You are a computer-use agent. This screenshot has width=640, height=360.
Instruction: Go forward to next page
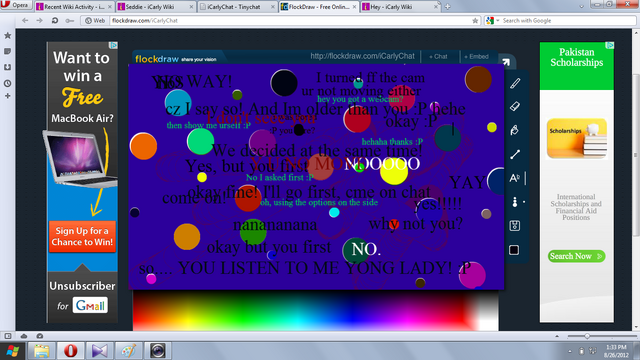(40, 20)
